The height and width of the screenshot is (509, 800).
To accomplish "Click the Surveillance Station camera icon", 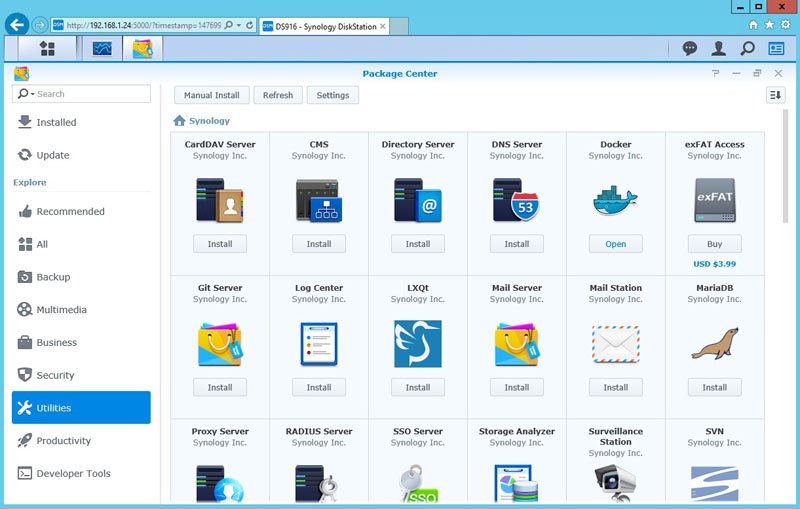I will pyautogui.click(x=615, y=483).
